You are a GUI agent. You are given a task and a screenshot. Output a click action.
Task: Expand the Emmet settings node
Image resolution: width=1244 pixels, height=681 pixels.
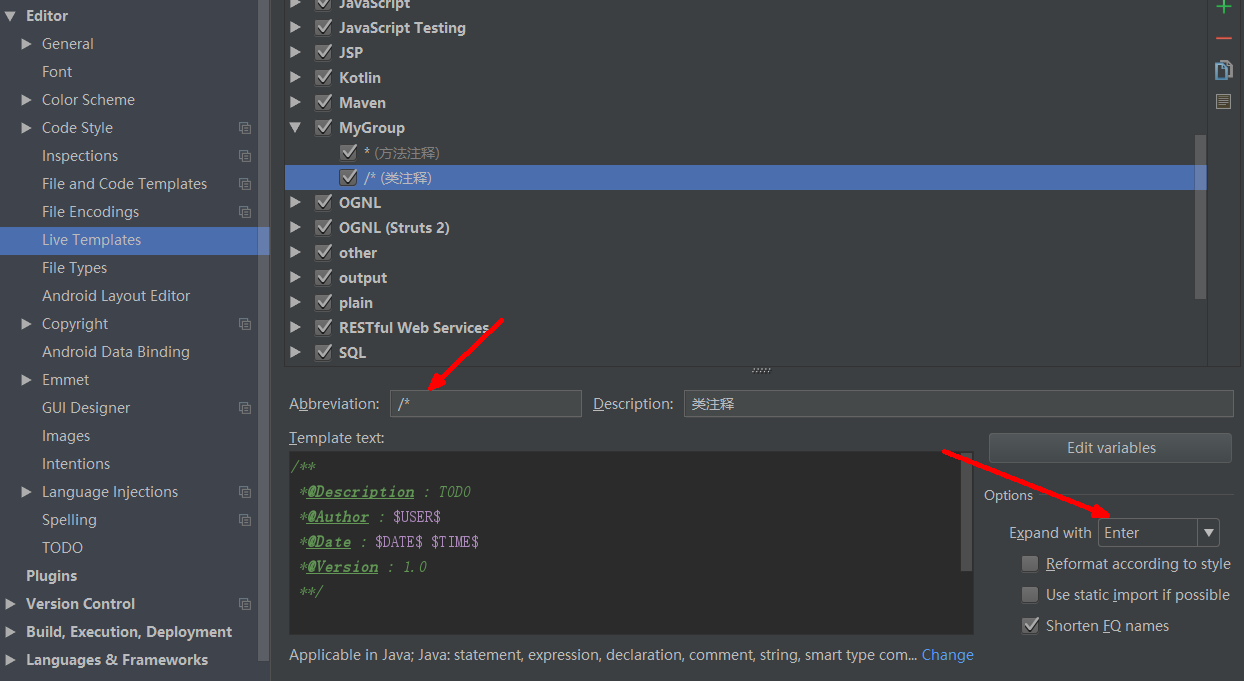(x=27, y=380)
